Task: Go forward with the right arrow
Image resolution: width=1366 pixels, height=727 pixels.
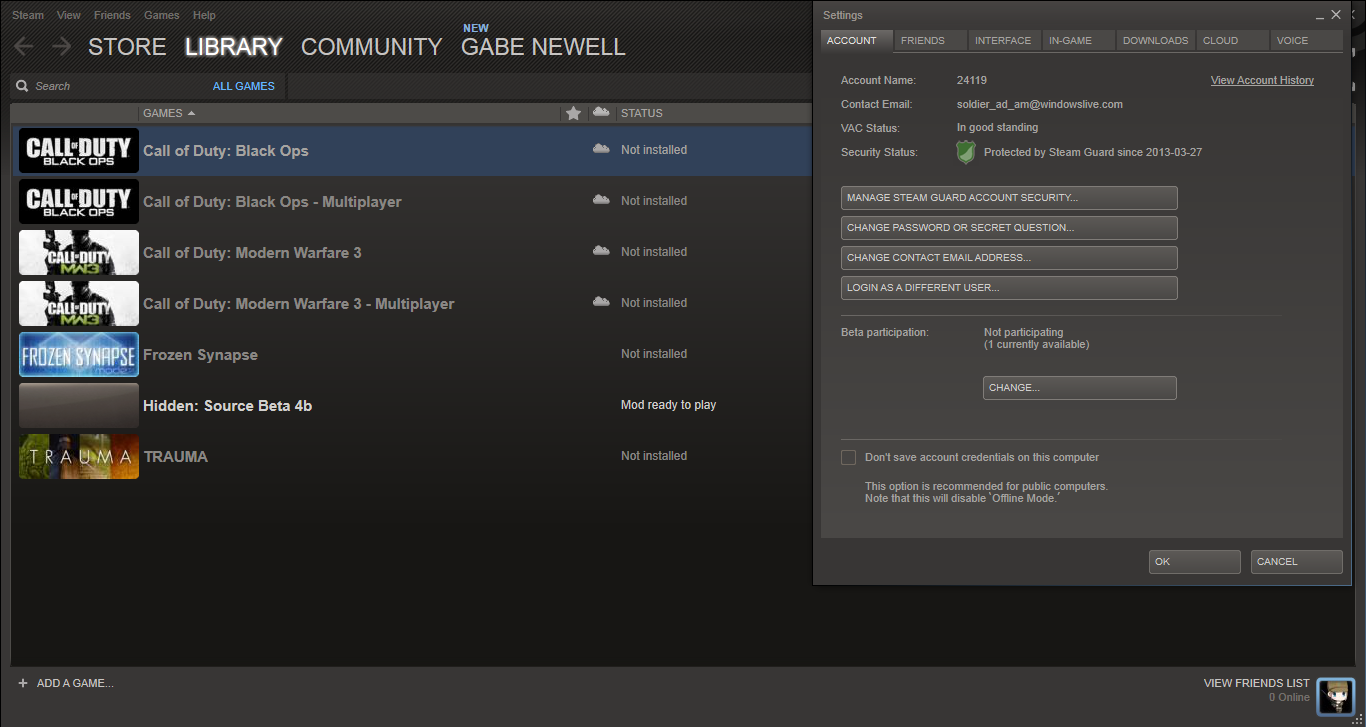Action: [61, 47]
